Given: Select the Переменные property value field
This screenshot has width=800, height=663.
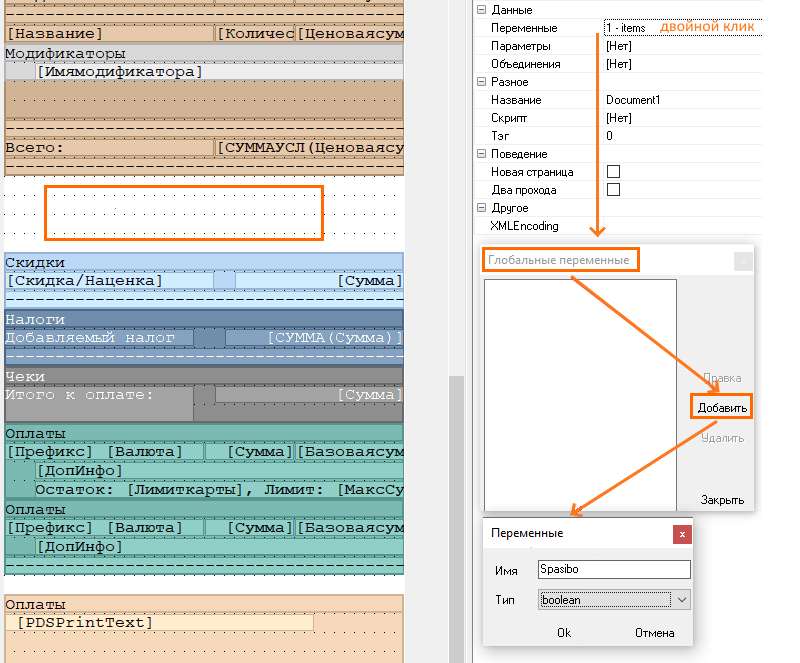Looking at the screenshot, I should (x=680, y=28).
